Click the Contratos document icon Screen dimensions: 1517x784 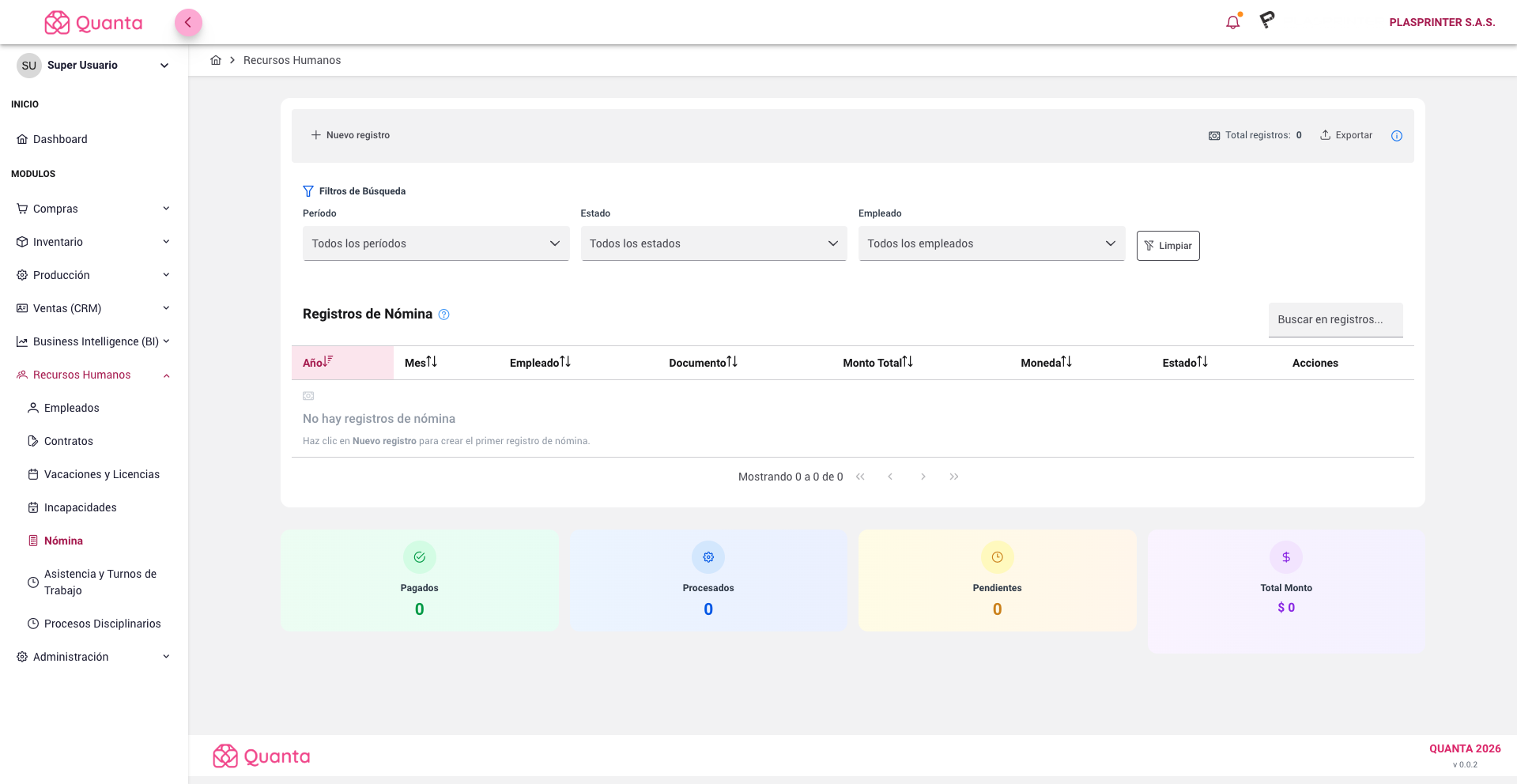[x=32, y=441]
